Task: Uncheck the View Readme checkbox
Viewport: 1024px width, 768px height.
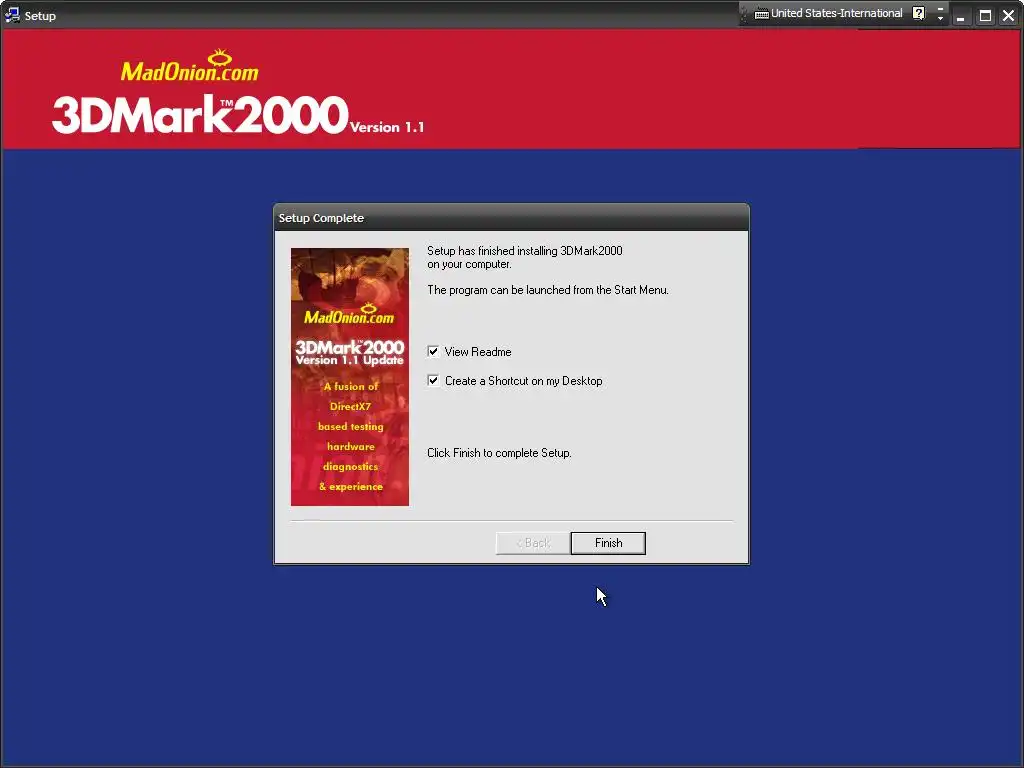Action: tap(433, 351)
